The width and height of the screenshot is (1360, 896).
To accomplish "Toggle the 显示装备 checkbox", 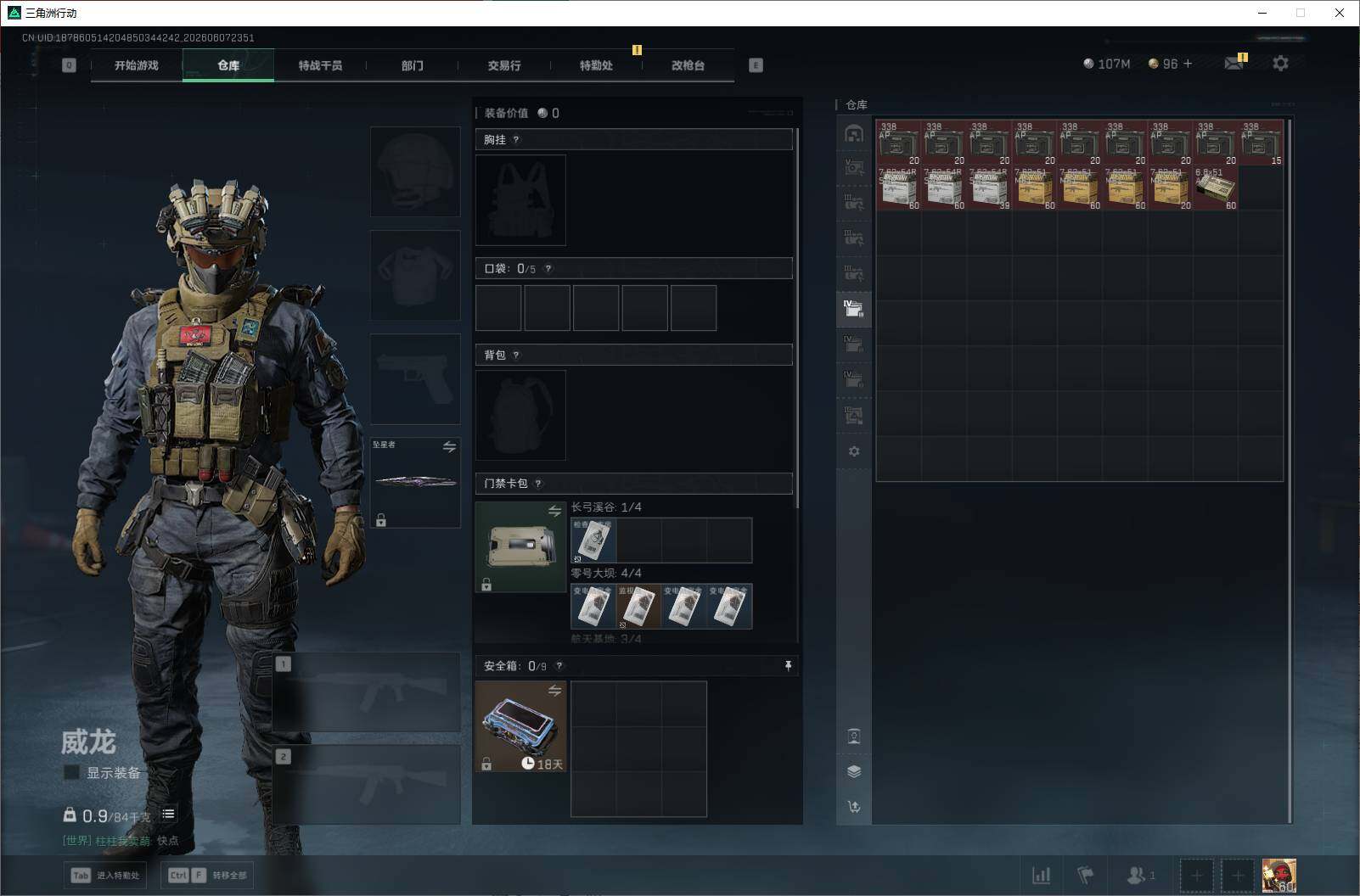I will click(71, 772).
